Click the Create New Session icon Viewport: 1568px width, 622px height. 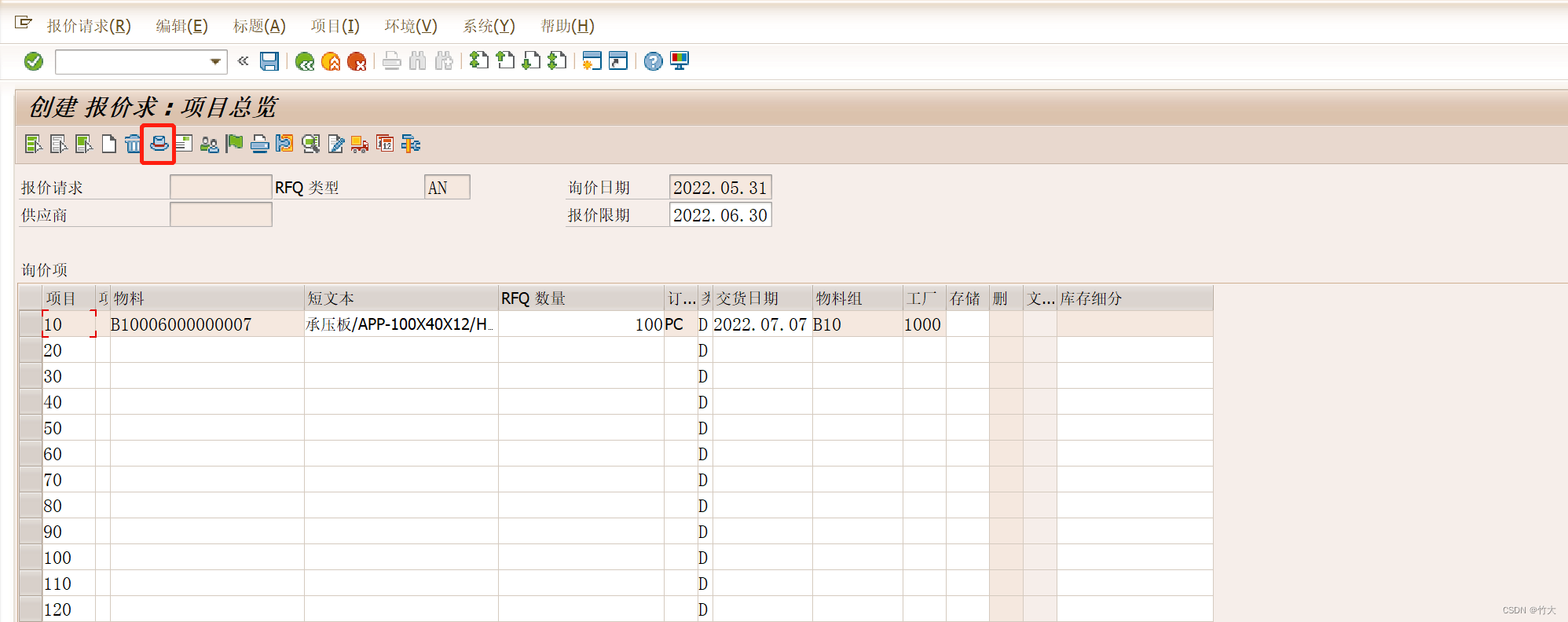click(x=592, y=60)
